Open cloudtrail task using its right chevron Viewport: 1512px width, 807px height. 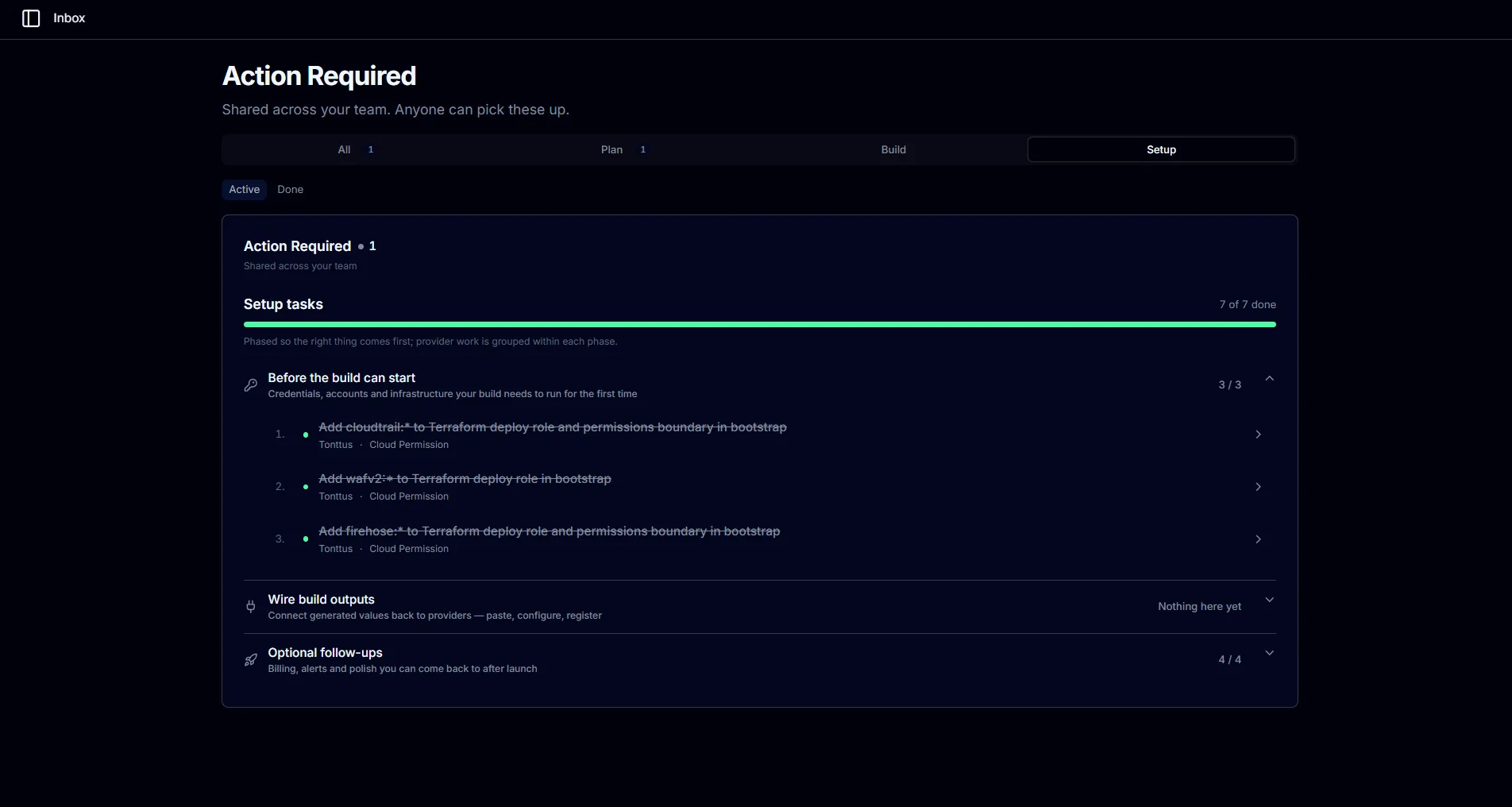click(1258, 434)
